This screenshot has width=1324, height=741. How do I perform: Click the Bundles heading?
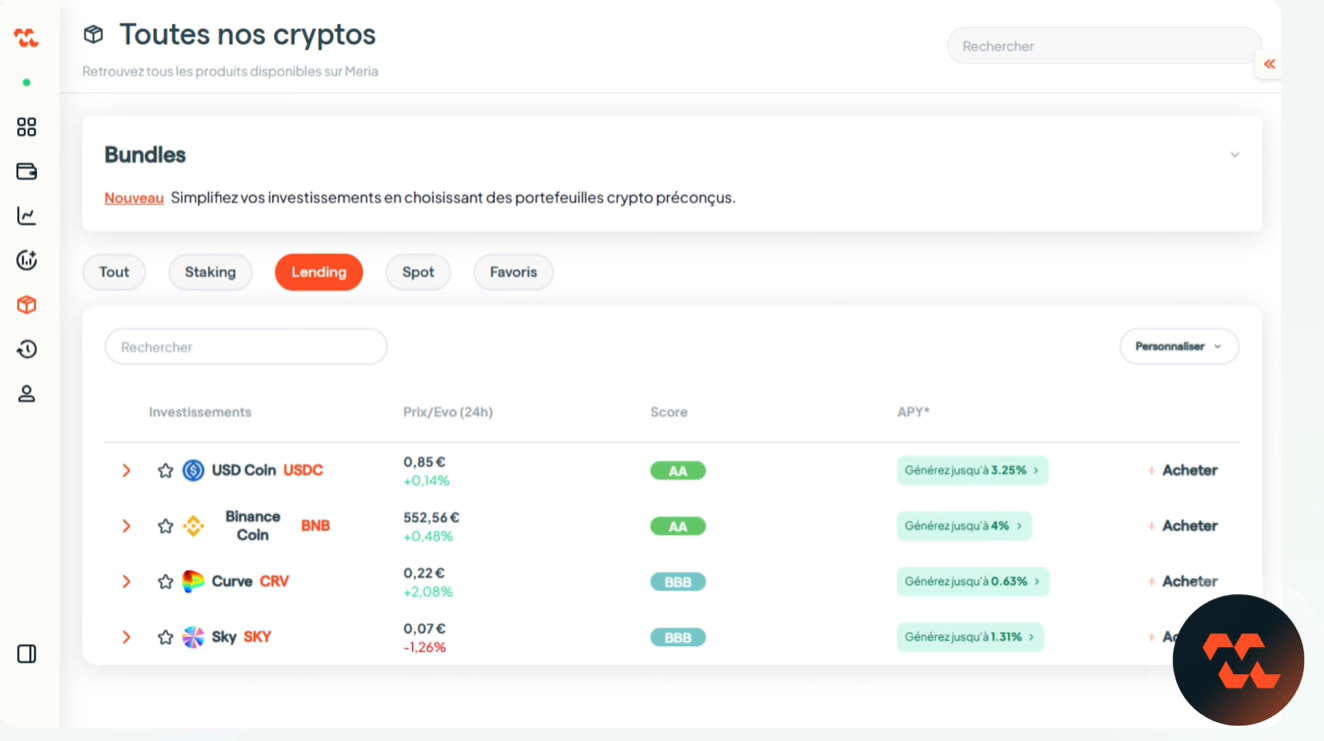click(145, 155)
